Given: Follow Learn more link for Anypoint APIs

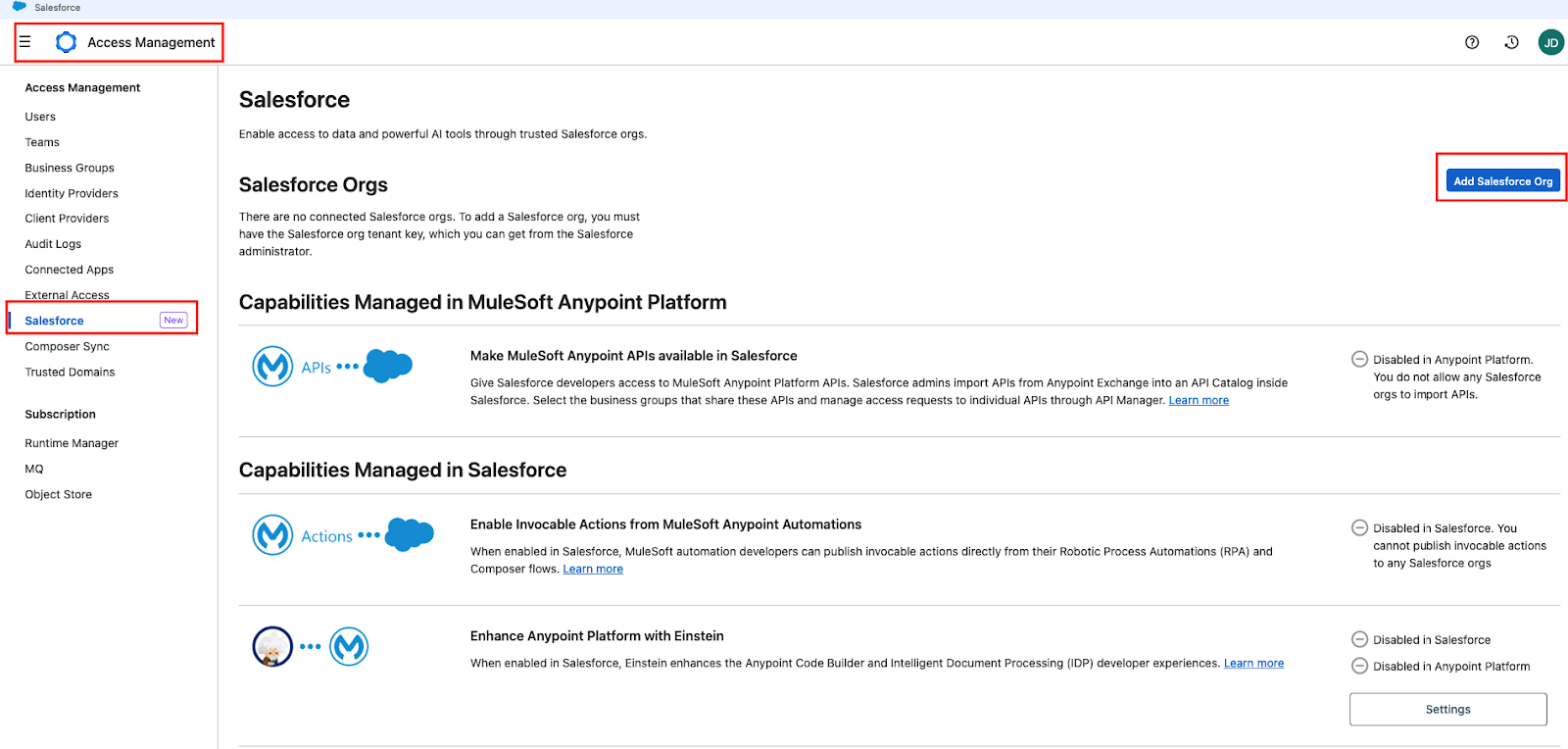Looking at the screenshot, I should 1199,400.
